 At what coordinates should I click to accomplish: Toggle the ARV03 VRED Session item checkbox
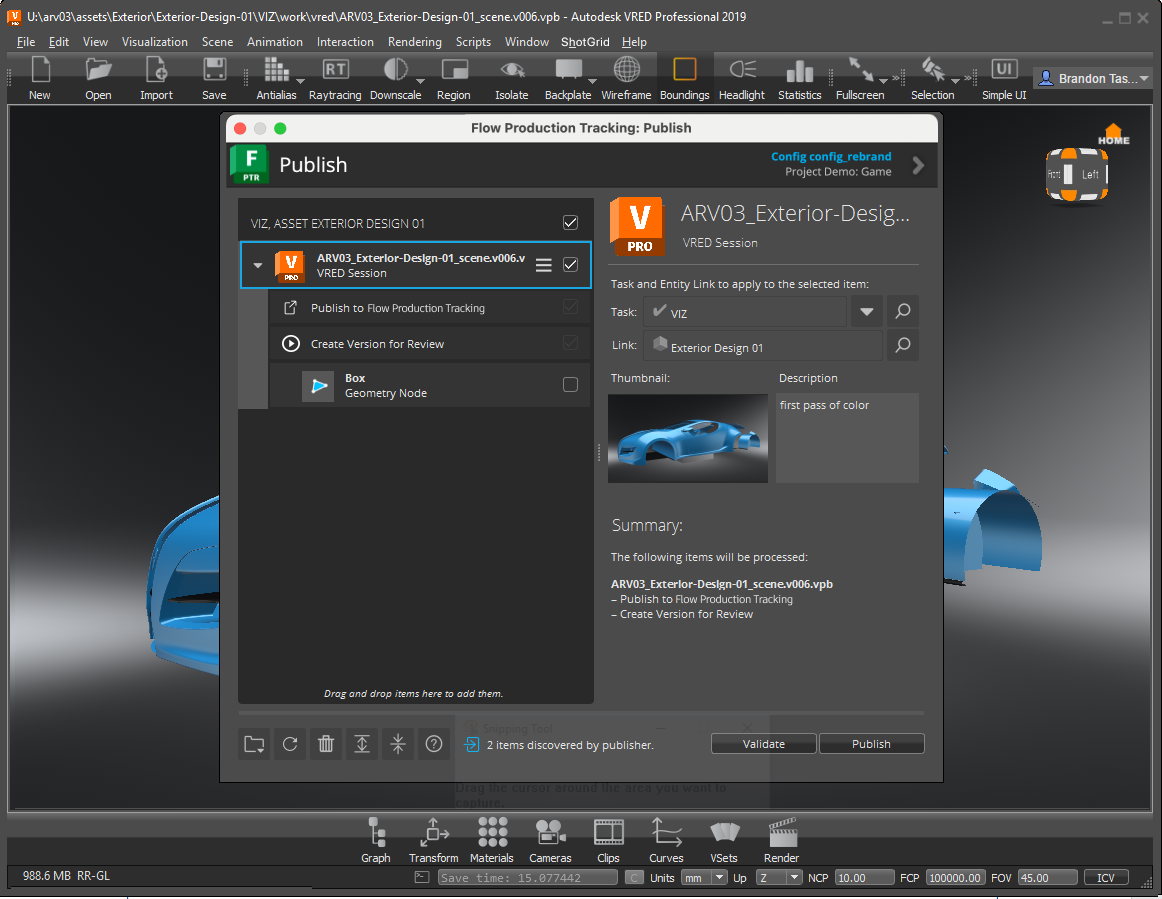pos(571,265)
